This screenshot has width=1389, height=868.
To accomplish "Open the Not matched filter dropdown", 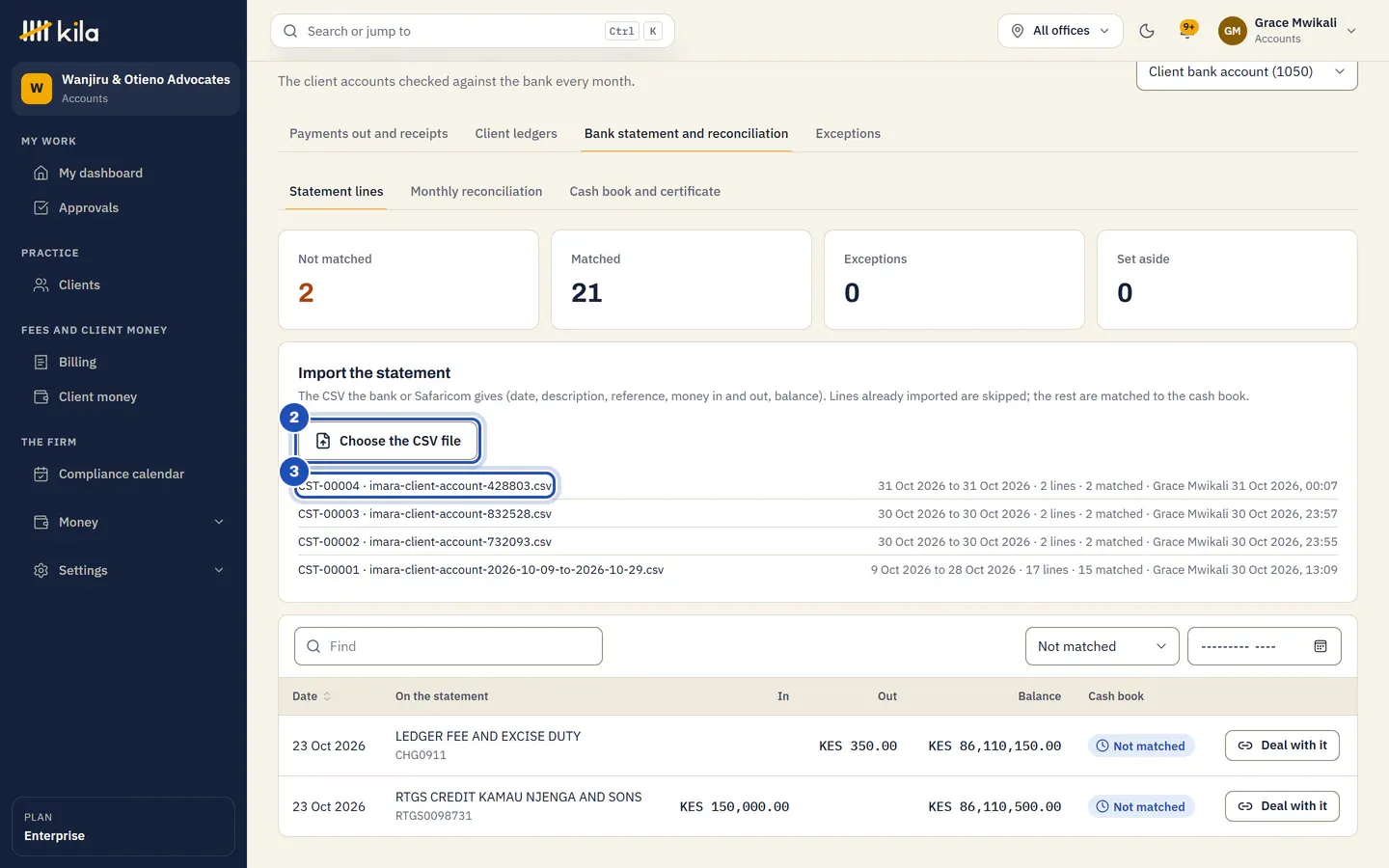I will pos(1102,646).
